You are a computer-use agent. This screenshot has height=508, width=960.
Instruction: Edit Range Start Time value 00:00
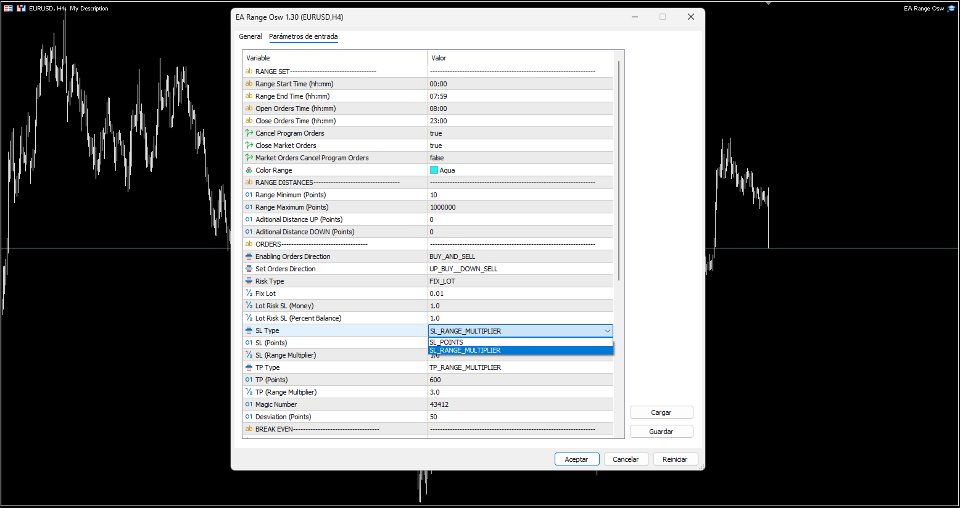(520, 84)
